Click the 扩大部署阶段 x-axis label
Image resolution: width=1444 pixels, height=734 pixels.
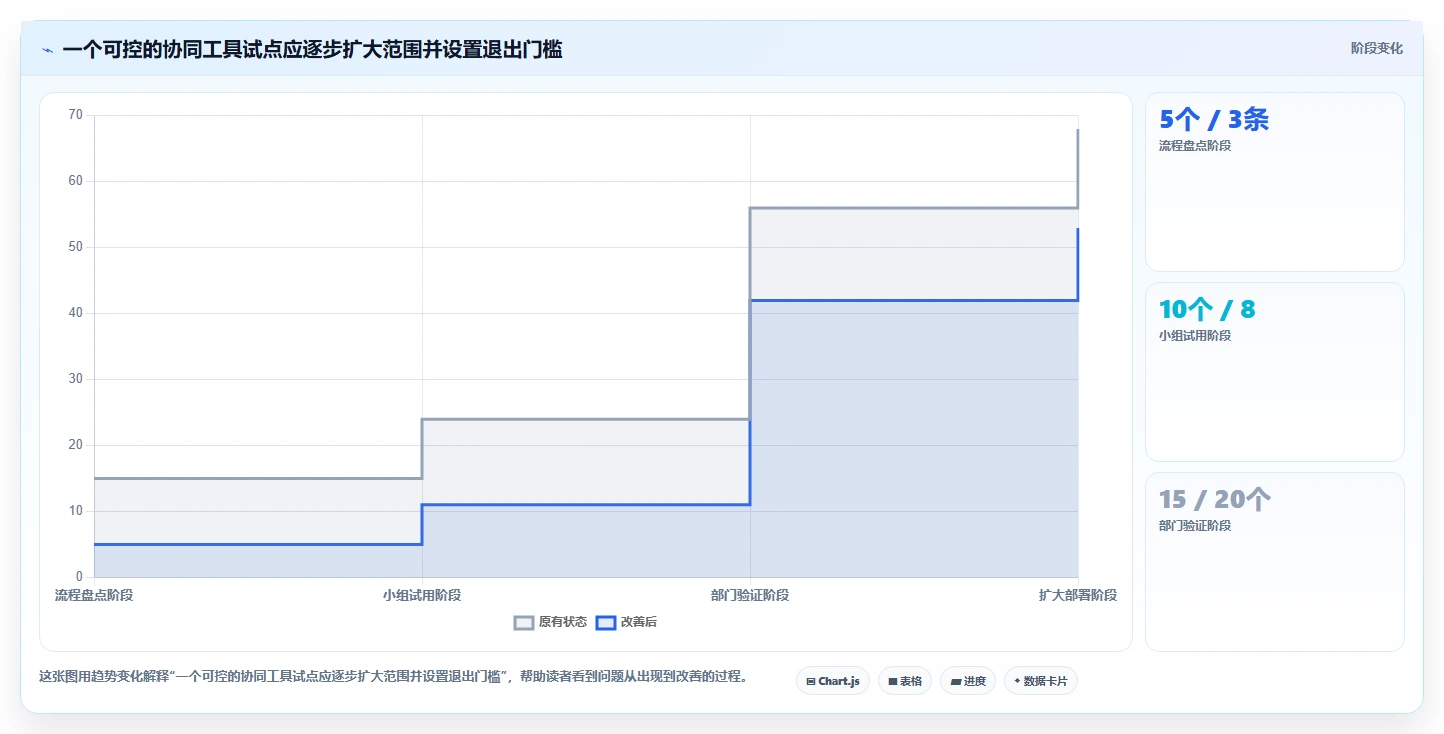(1078, 595)
